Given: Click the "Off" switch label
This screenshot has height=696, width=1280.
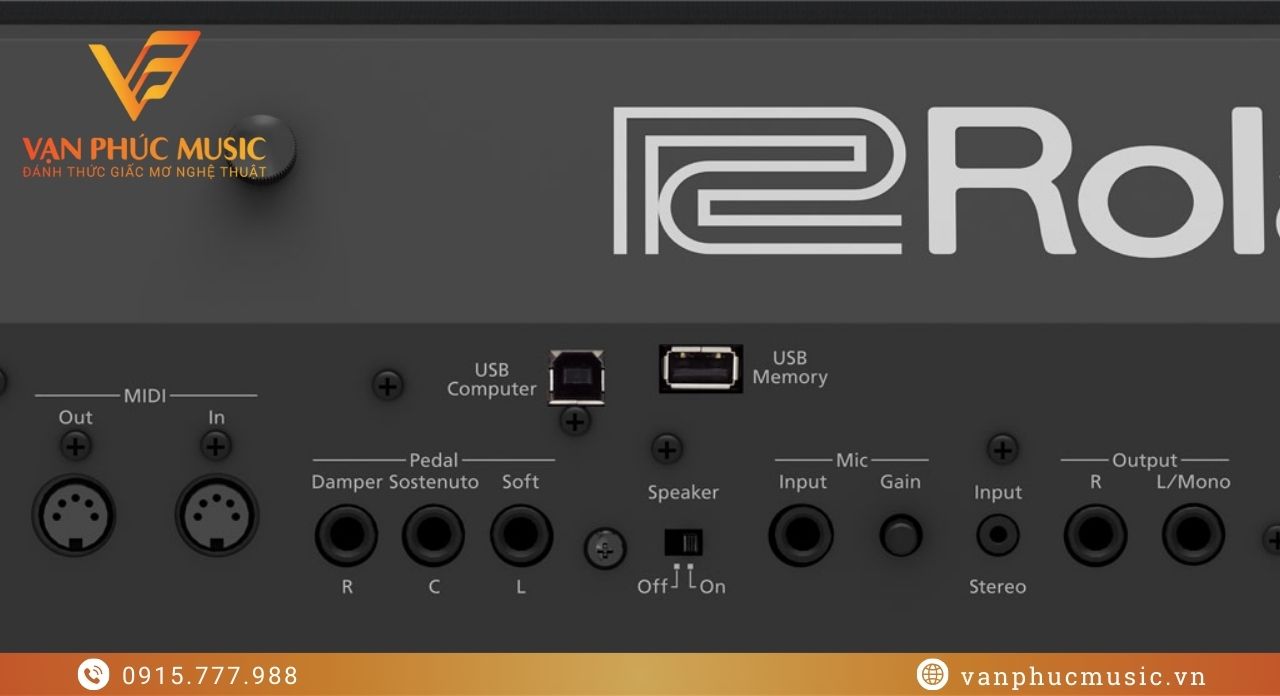Looking at the screenshot, I should point(652,587).
